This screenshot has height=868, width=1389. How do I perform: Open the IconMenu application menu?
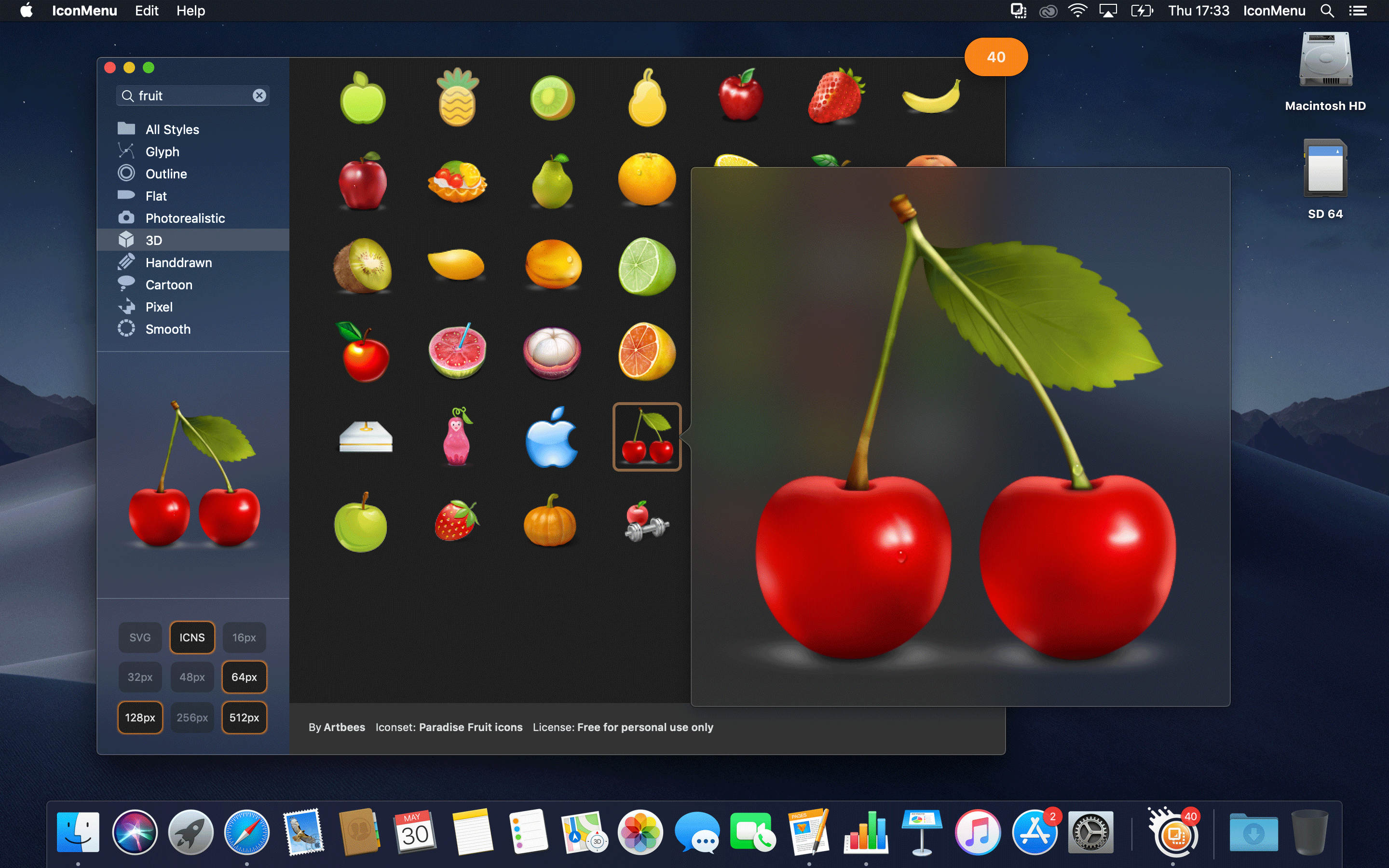[84, 11]
